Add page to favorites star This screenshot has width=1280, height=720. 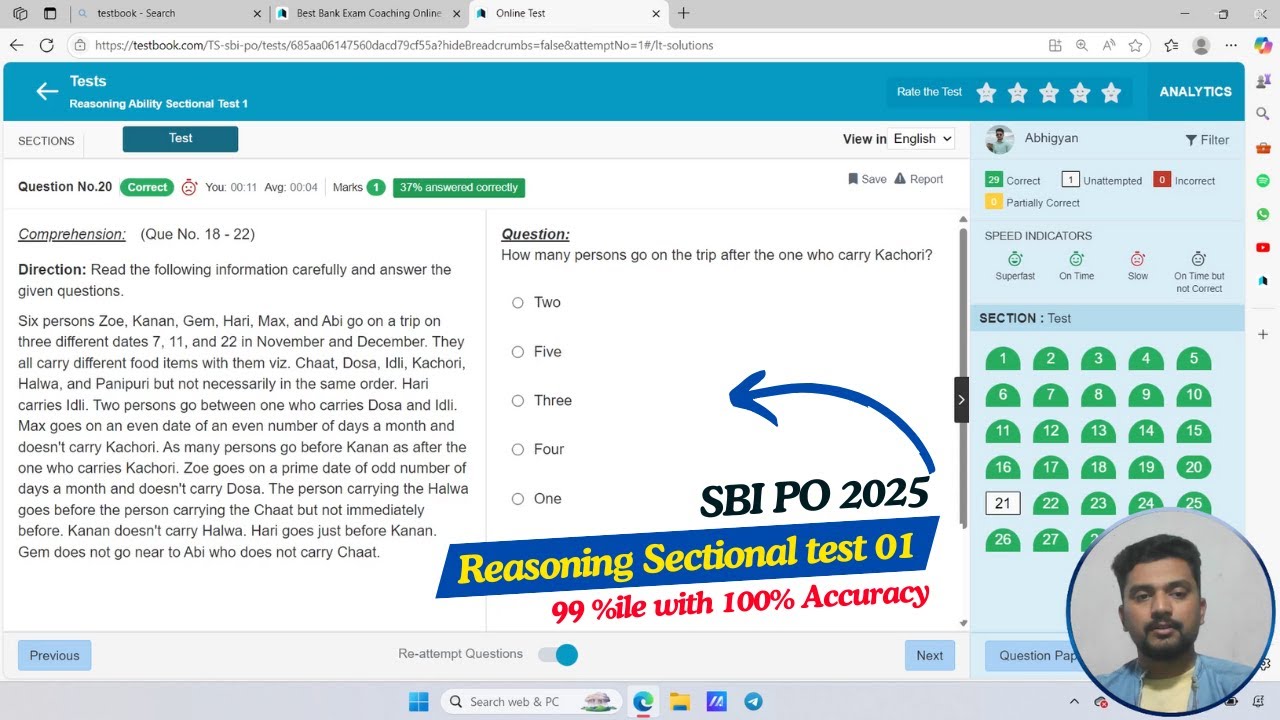tap(1135, 45)
